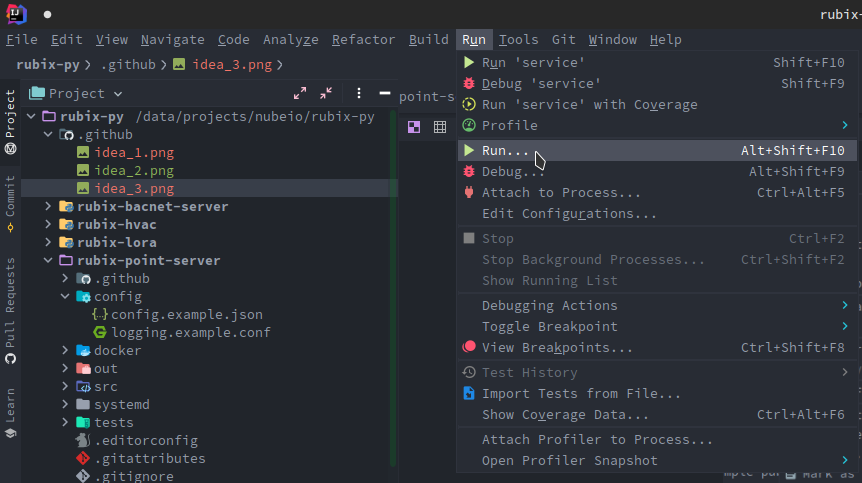
Task: Open the Help menu
Action: pos(665,40)
